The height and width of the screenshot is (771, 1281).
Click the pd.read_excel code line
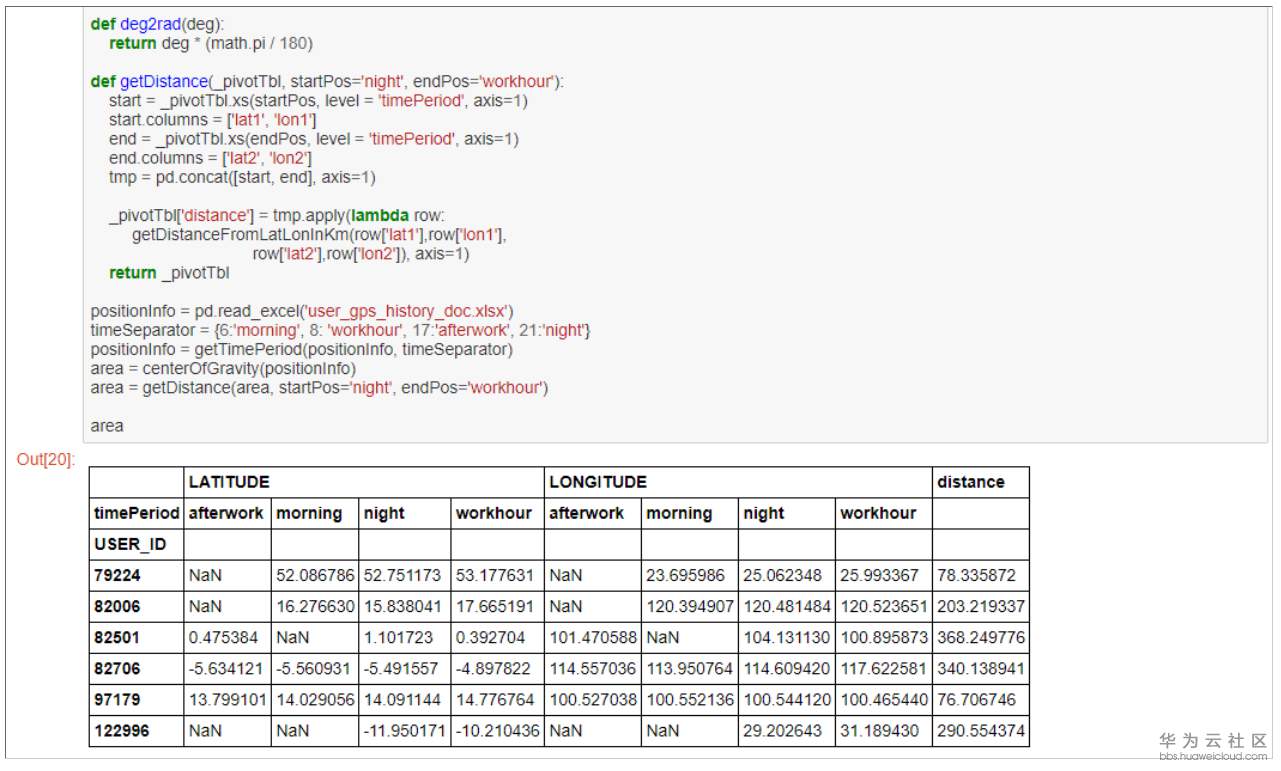click(x=302, y=311)
